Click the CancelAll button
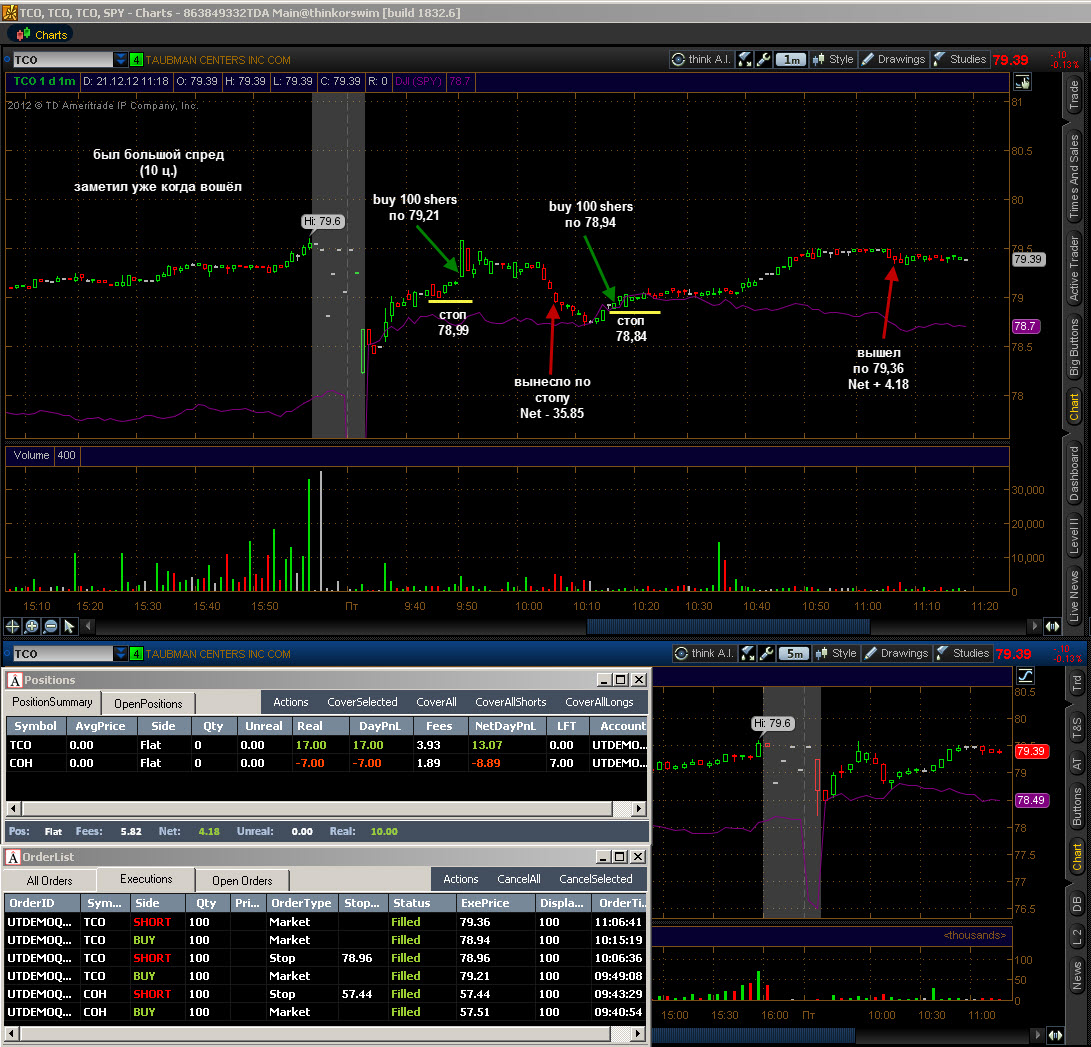The image size is (1091, 1047). tap(519, 879)
